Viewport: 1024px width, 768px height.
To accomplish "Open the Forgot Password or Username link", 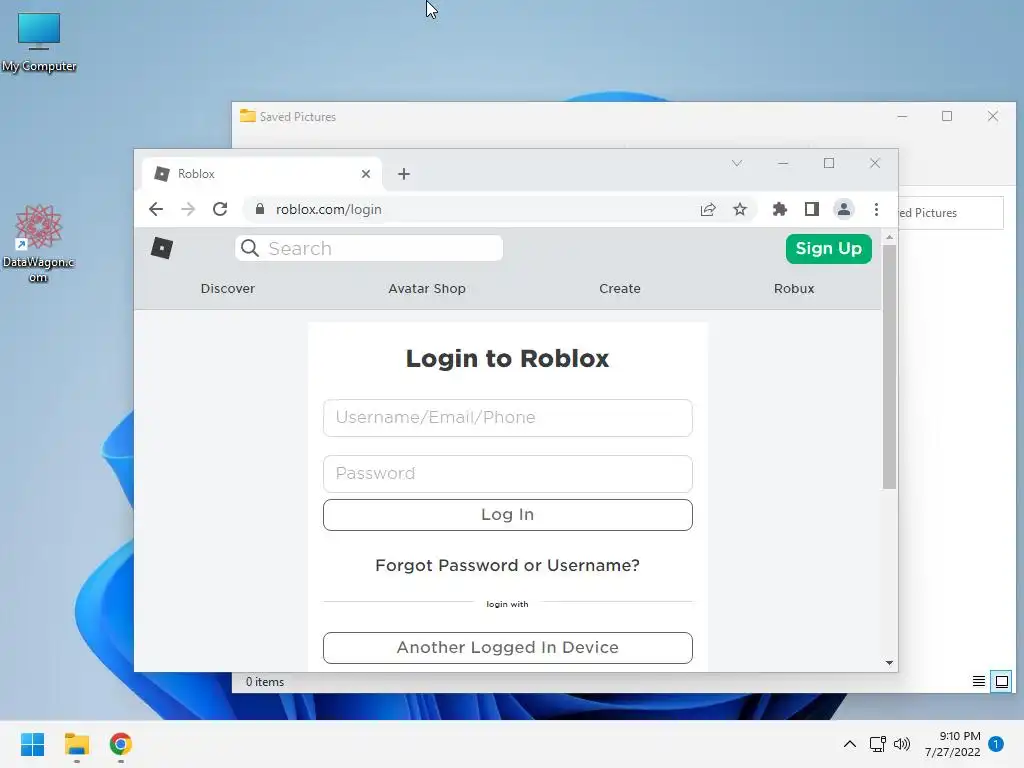I will [507, 565].
